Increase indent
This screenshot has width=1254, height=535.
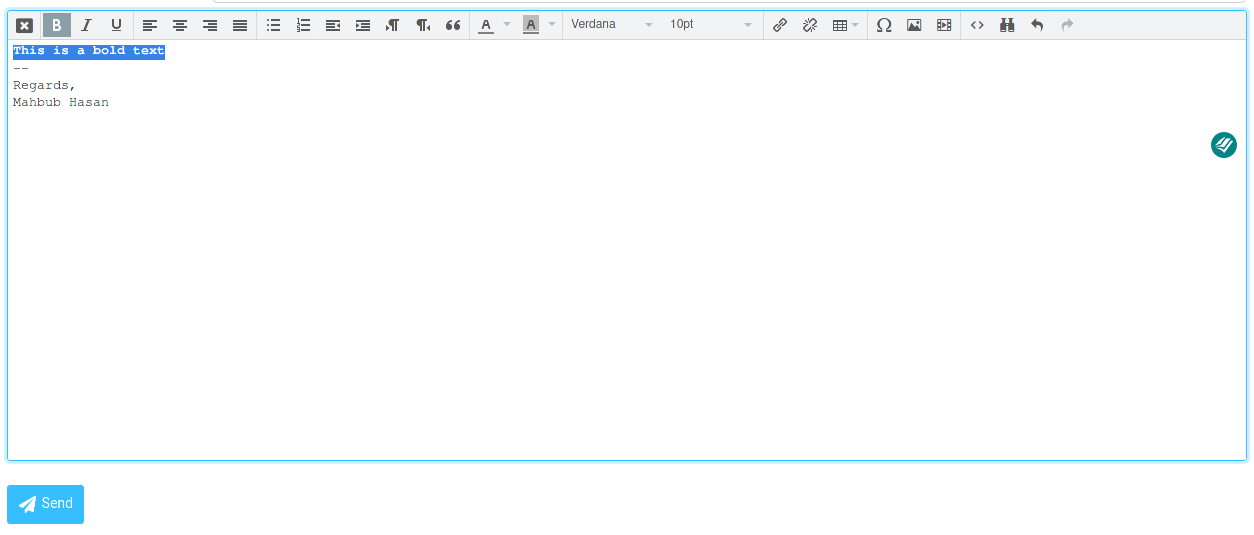pyautogui.click(x=363, y=25)
